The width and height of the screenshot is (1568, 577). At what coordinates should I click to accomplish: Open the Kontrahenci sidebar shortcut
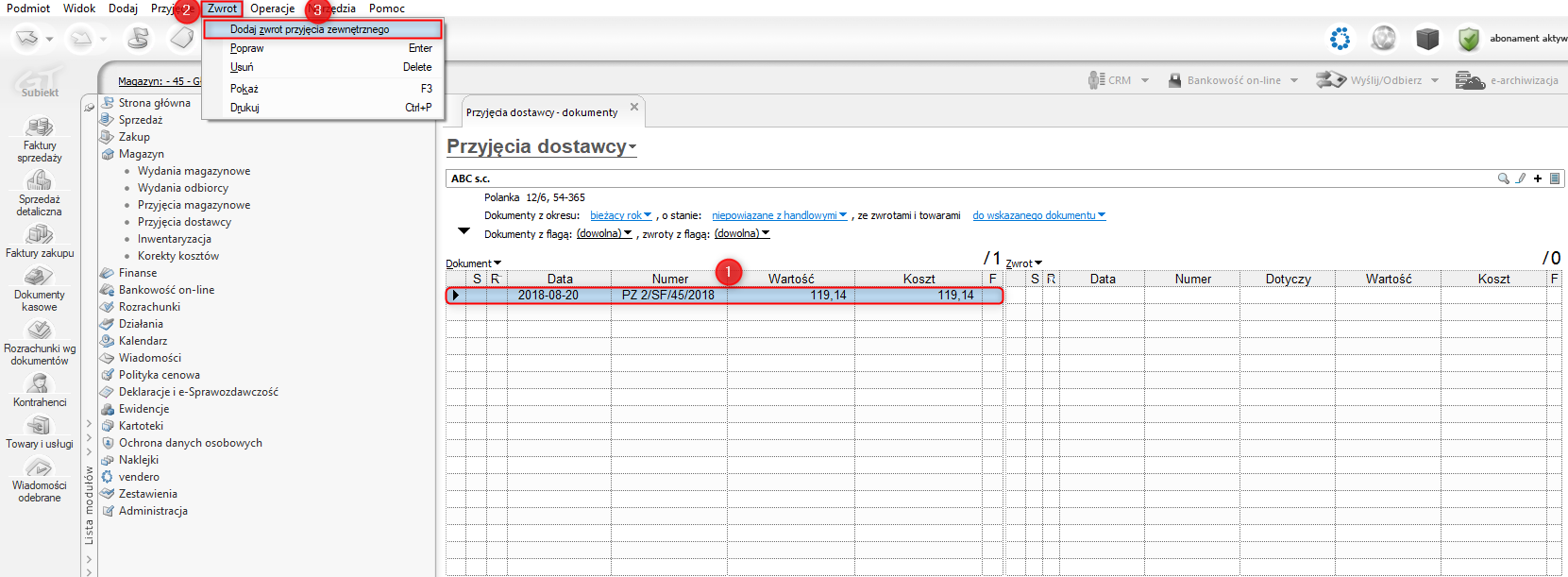[40, 389]
